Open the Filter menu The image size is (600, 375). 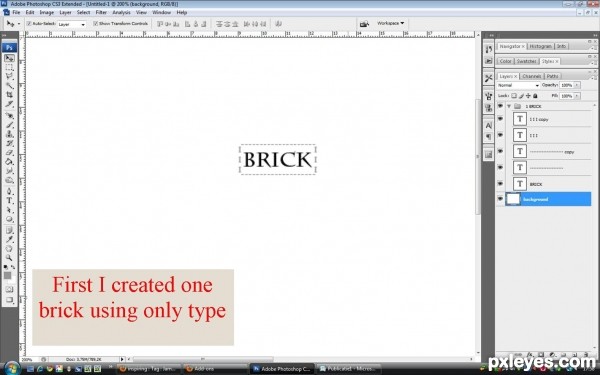click(x=101, y=13)
